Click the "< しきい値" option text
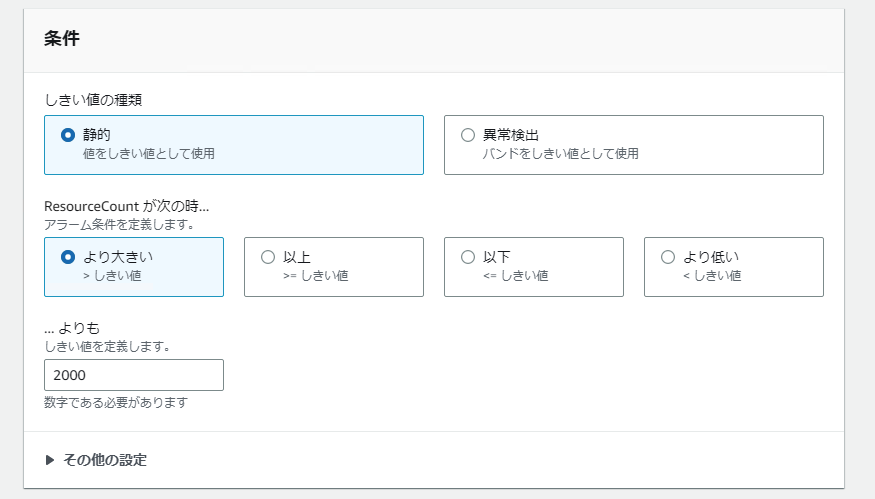 point(711,275)
